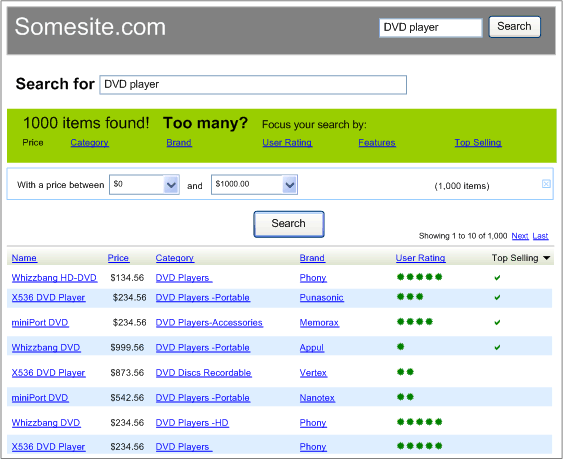Image resolution: width=563 pixels, height=459 pixels.
Task: Select the Top Selling focus tab
Action: 478,143
